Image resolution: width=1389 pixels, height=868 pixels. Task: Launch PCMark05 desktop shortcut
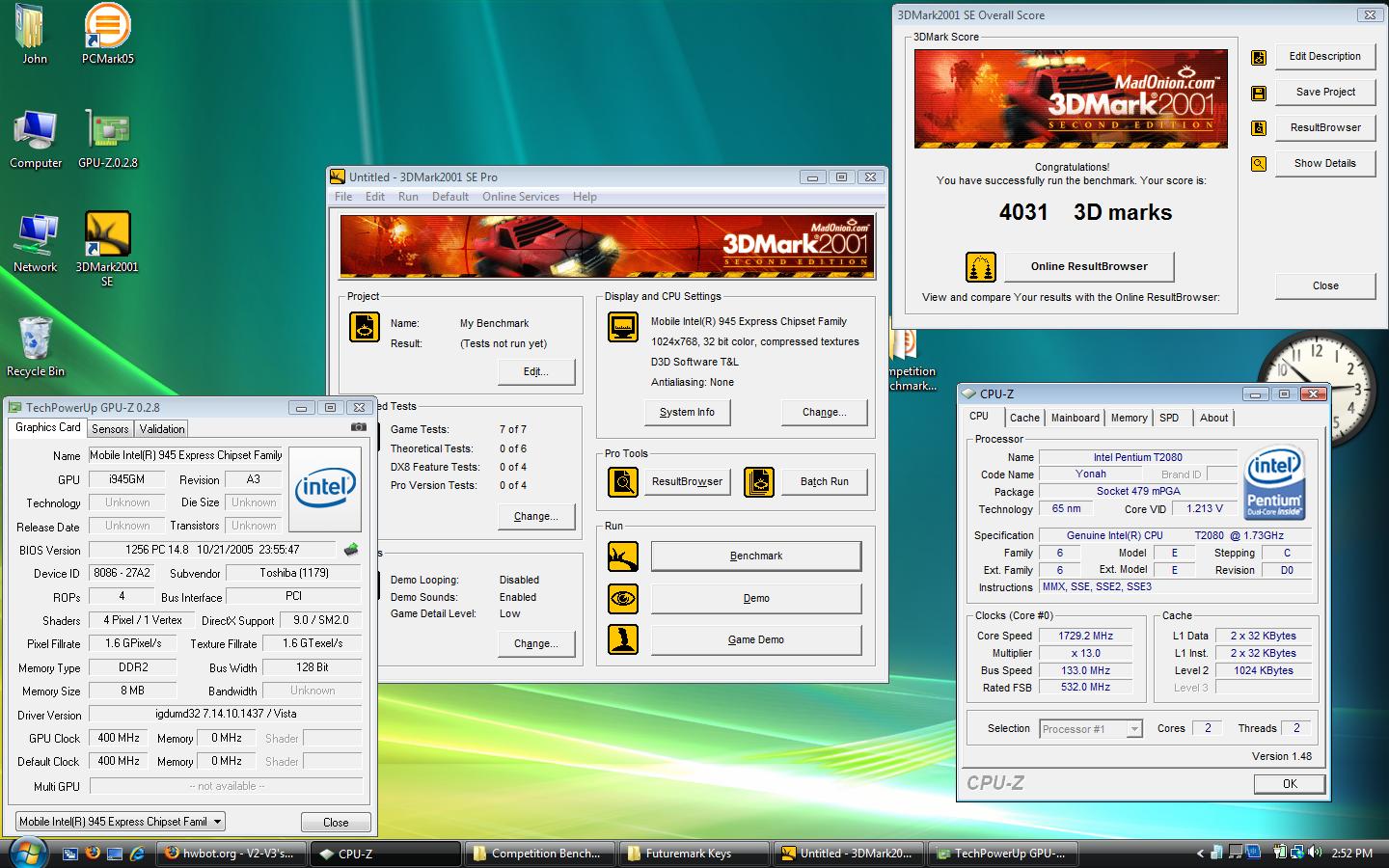click(107, 34)
